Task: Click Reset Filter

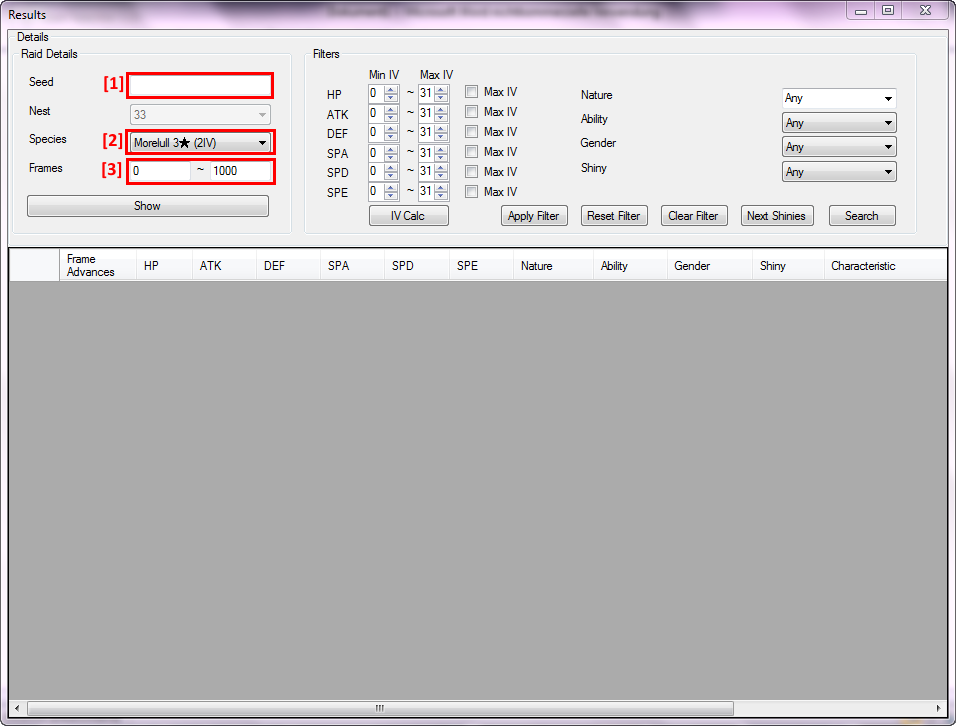Action: pos(614,215)
